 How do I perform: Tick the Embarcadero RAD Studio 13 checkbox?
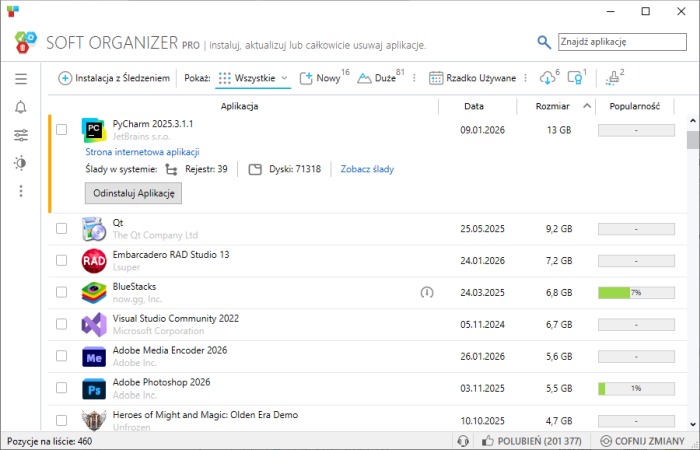(x=61, y=260)
